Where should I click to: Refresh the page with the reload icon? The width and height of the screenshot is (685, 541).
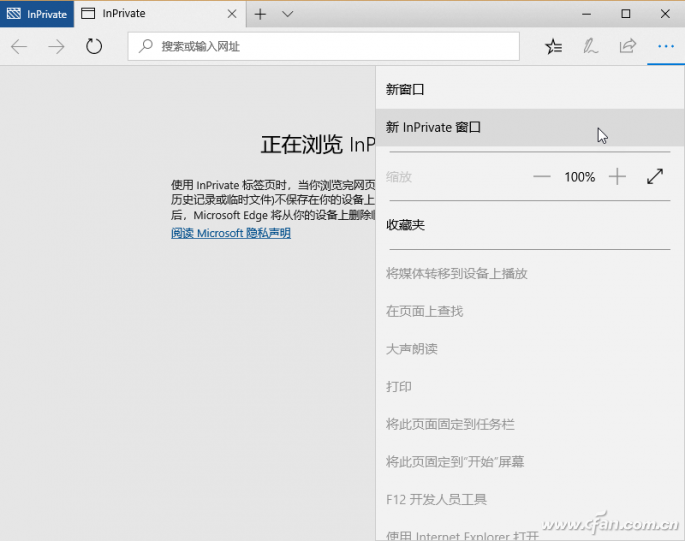pyautogui.click(x=93, y=46)
